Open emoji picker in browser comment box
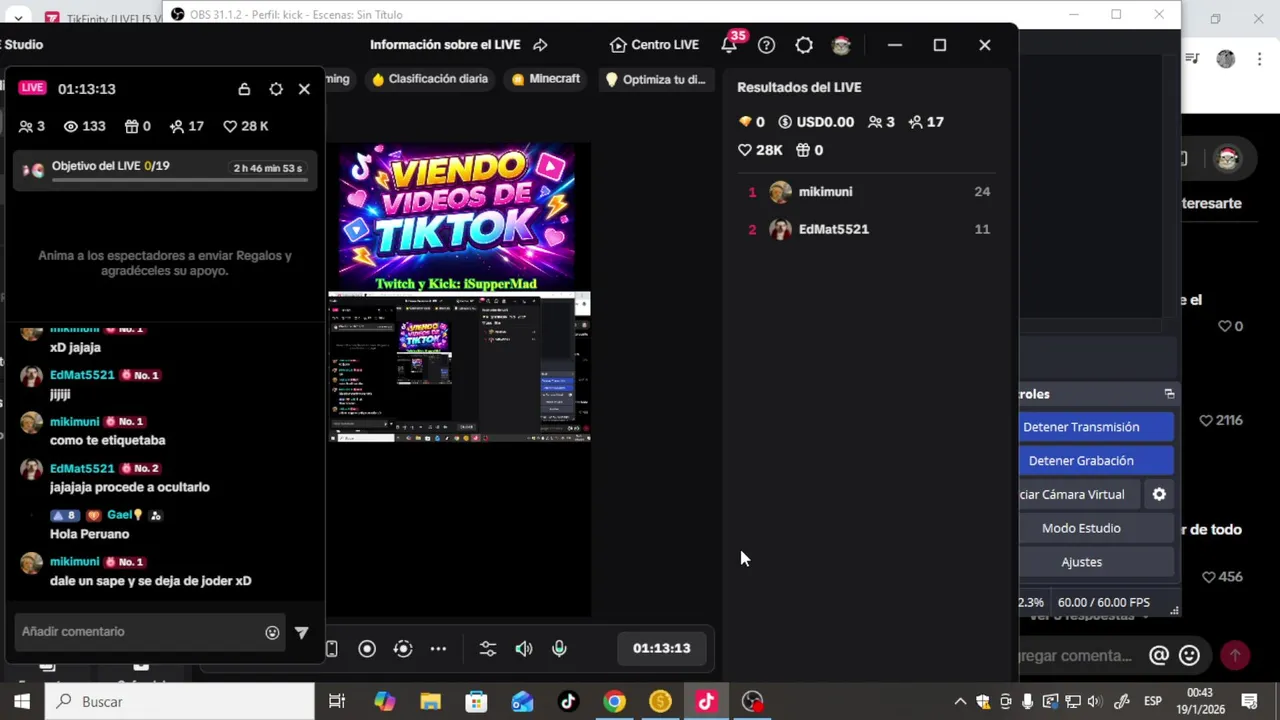 click(x=1189, y=656)
